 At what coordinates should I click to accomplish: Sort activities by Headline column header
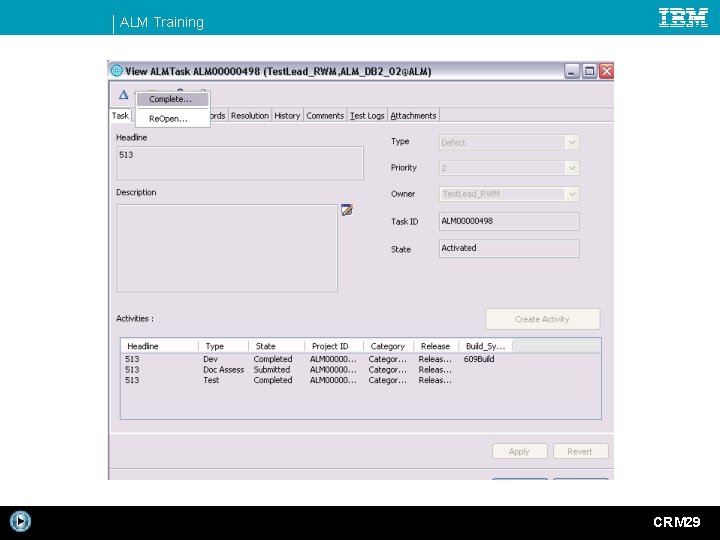pyautogui.click(x=160, y=346)
